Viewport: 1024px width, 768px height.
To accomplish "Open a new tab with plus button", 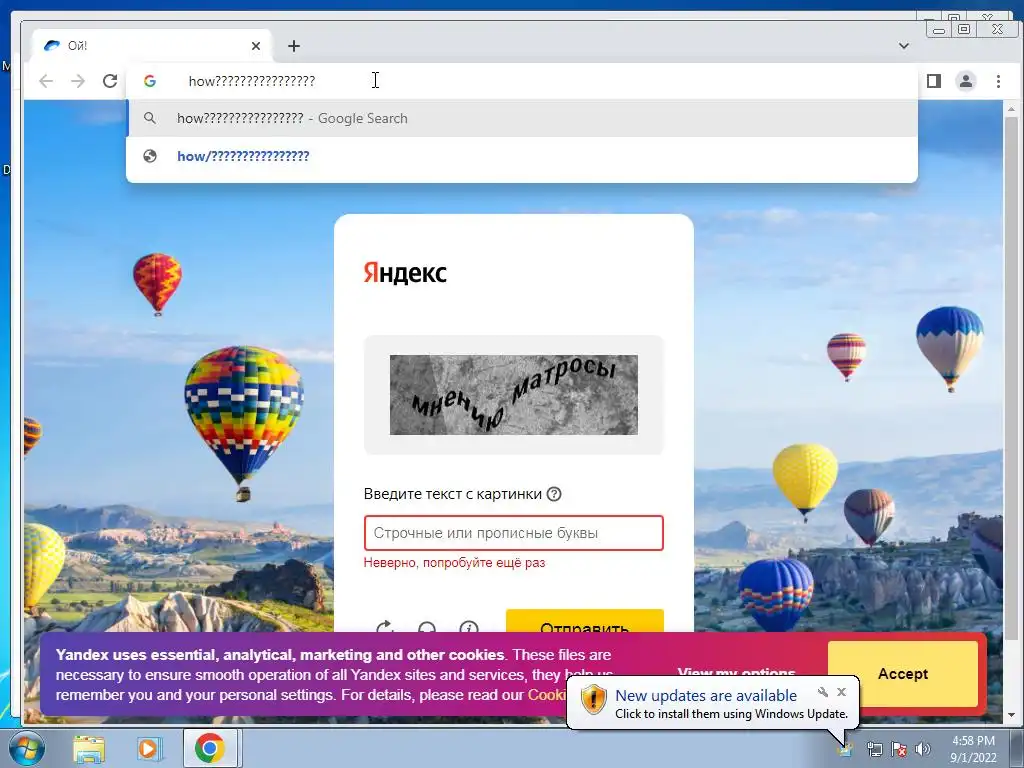I will click(x=294, y=46).
